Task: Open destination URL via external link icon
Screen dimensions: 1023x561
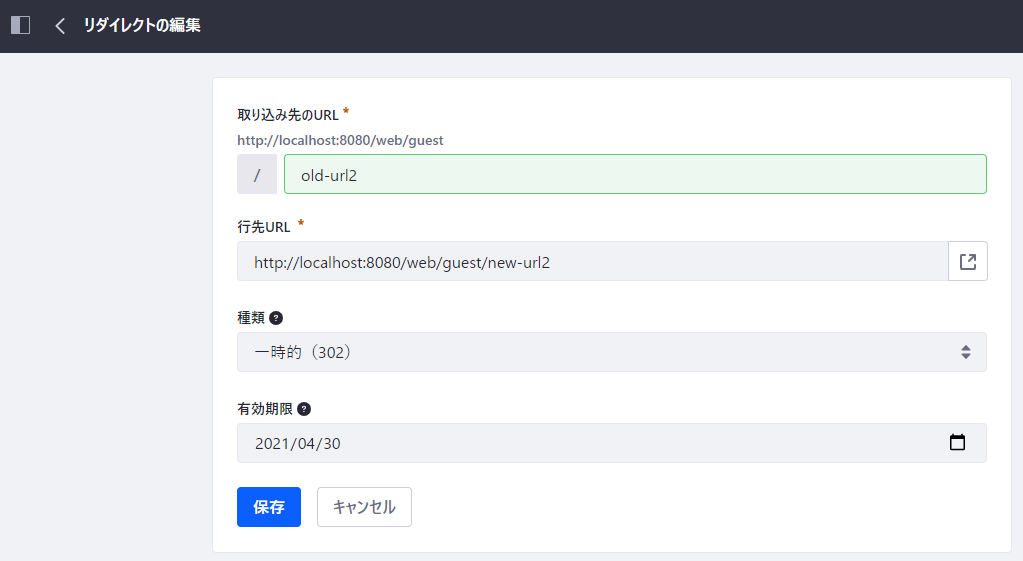Action: click(967, 262)
